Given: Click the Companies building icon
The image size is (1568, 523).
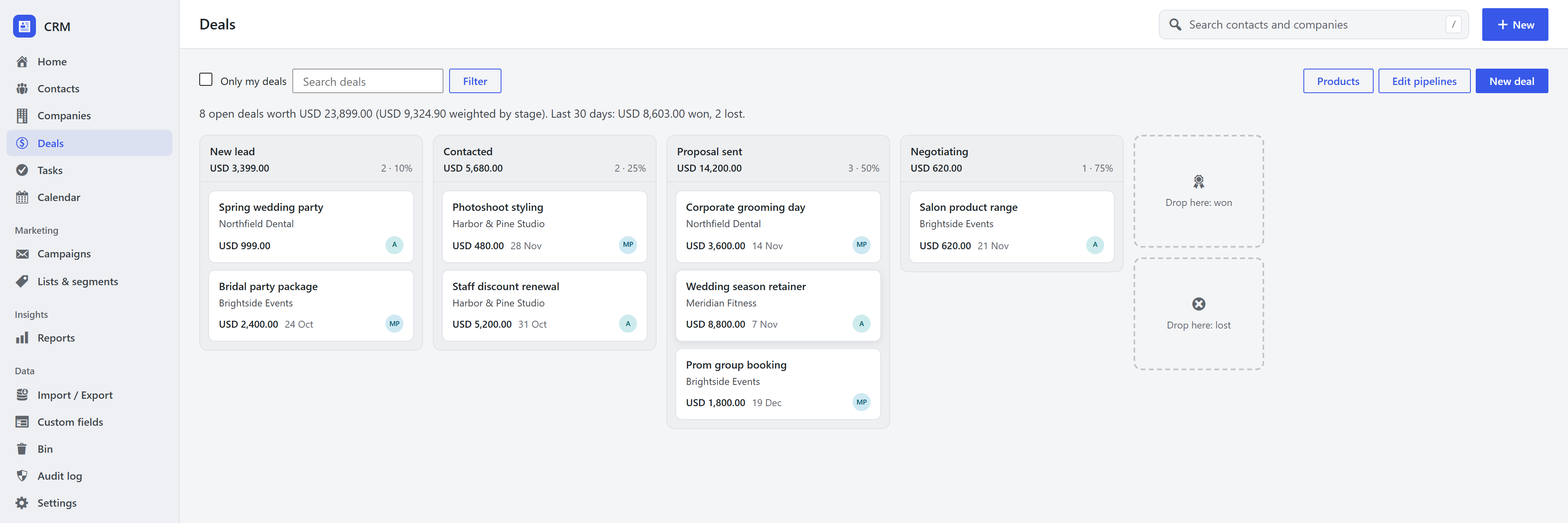Looking at the screenshot, I should pyautogui.click(x=22, y=116).
